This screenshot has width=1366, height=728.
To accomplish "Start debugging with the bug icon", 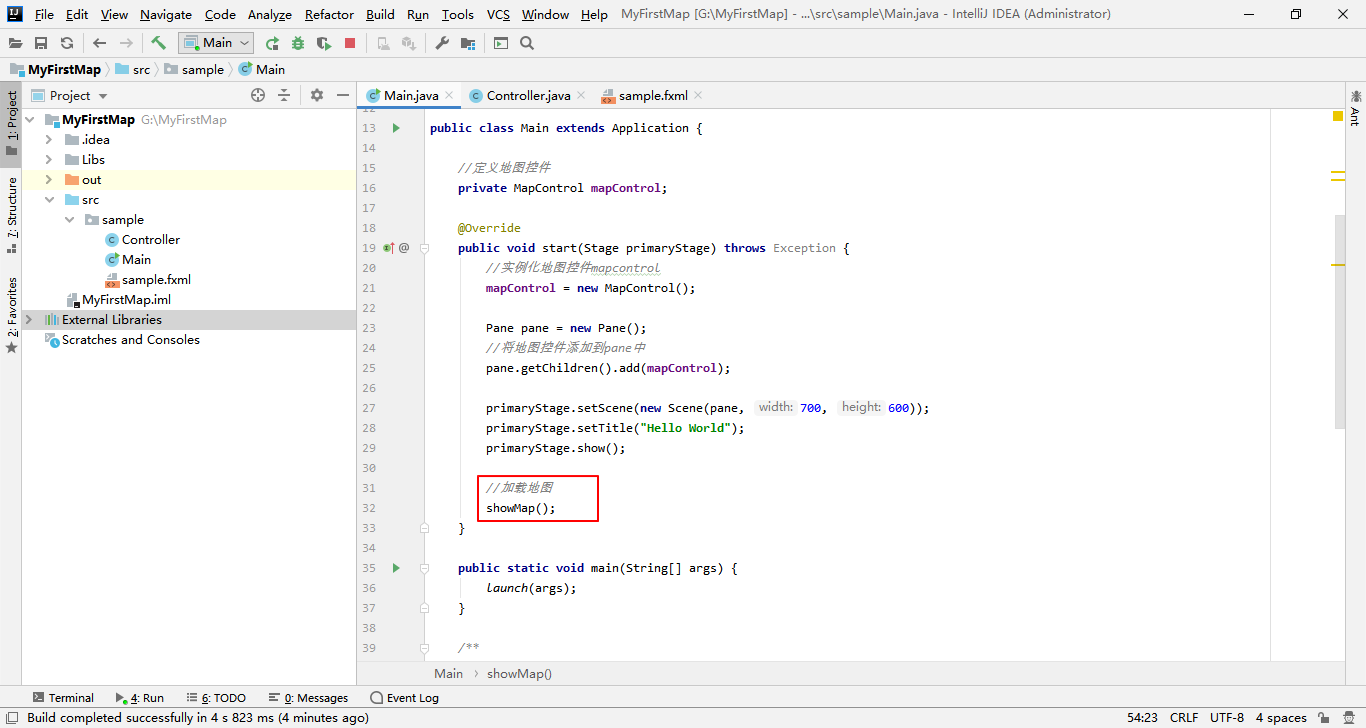I will [298, 43].
